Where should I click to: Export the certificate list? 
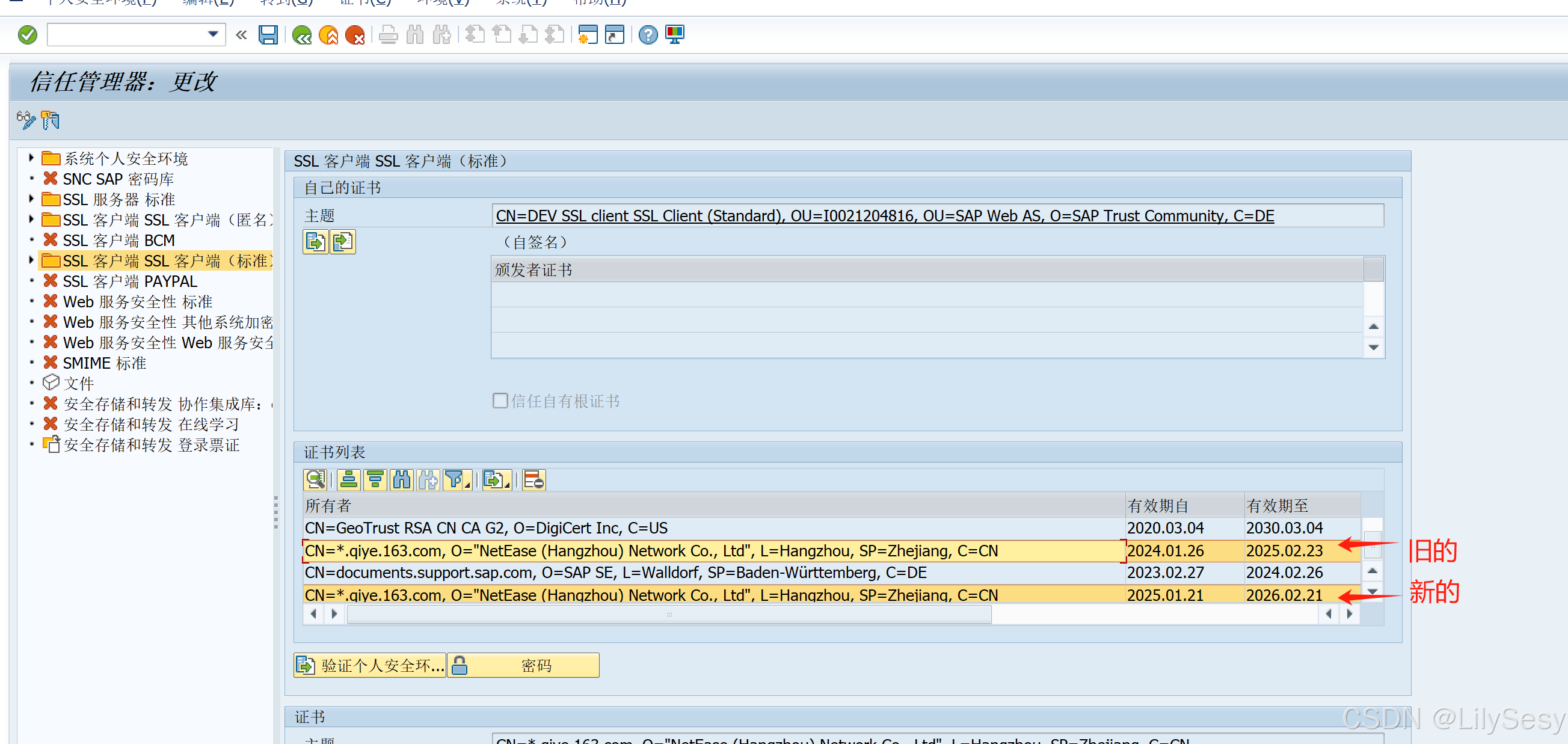495,480
